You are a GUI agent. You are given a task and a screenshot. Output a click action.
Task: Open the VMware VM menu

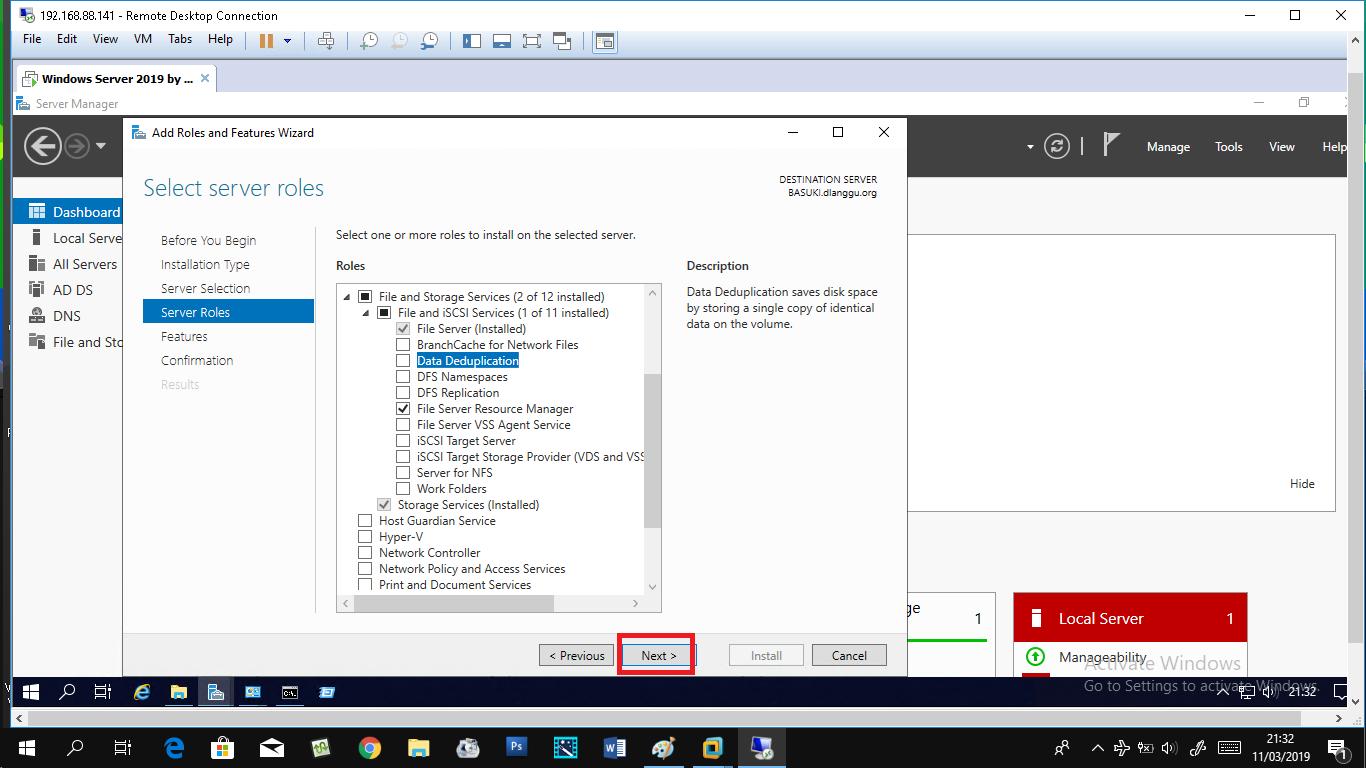[143, 39]
